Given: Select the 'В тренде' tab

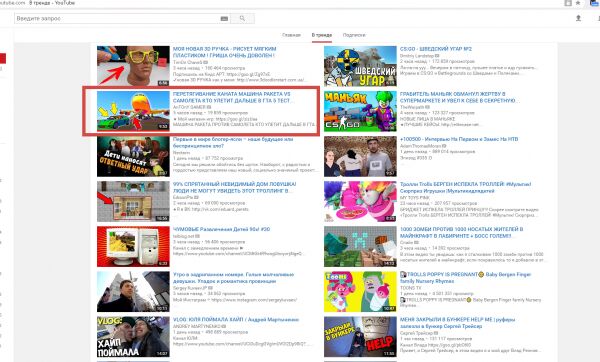Looking at the screenshot, I should coord(321,35).
